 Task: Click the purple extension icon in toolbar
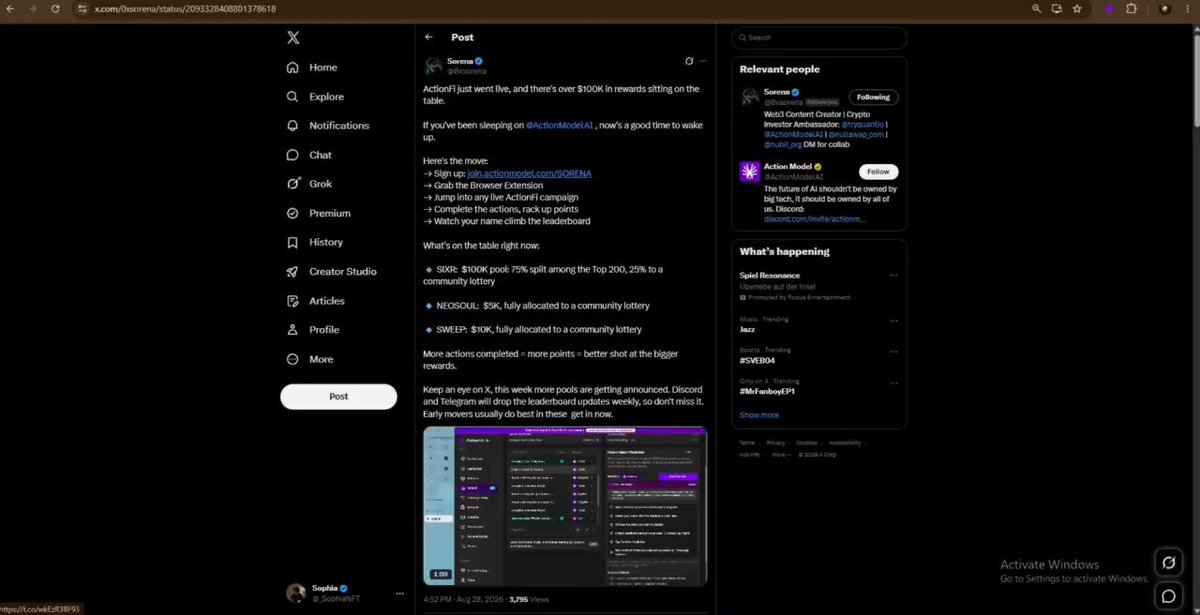(1111, 8)
